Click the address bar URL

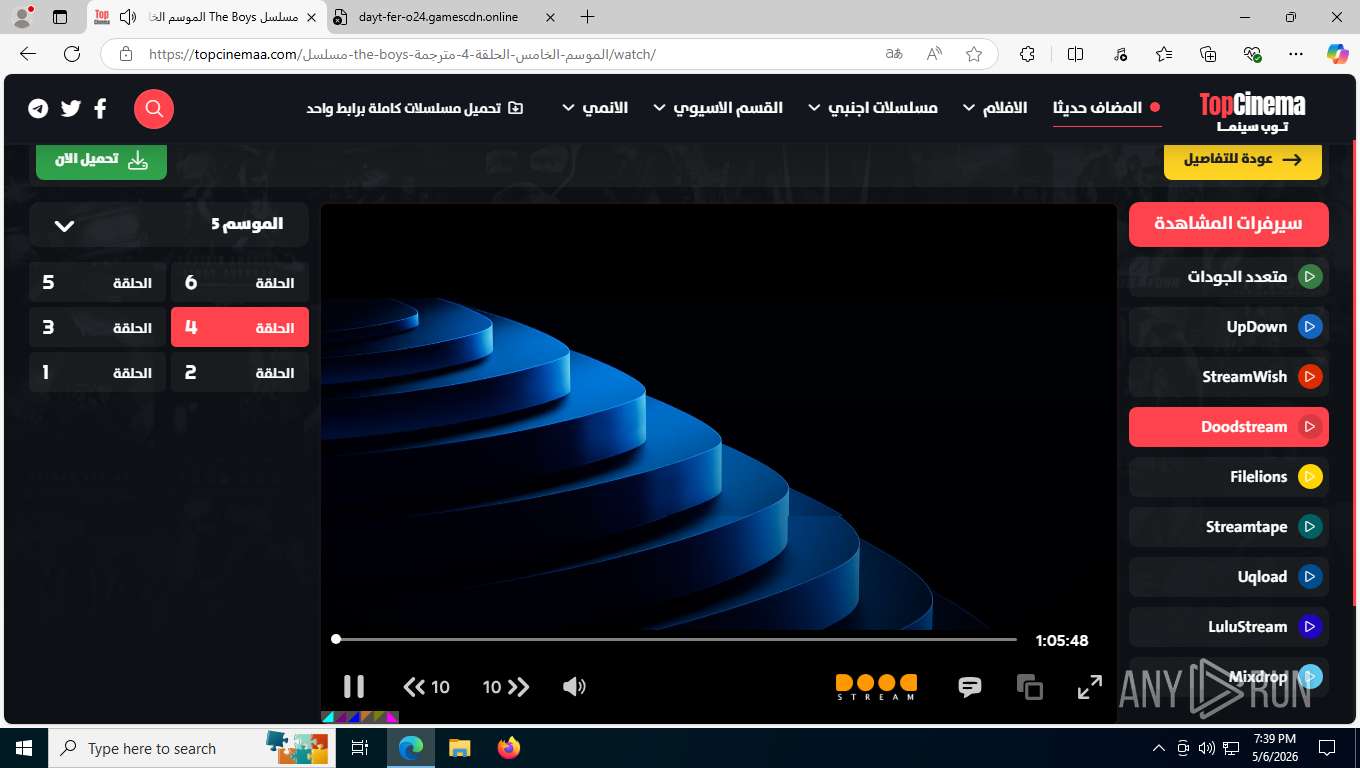[x=402, y=54]
